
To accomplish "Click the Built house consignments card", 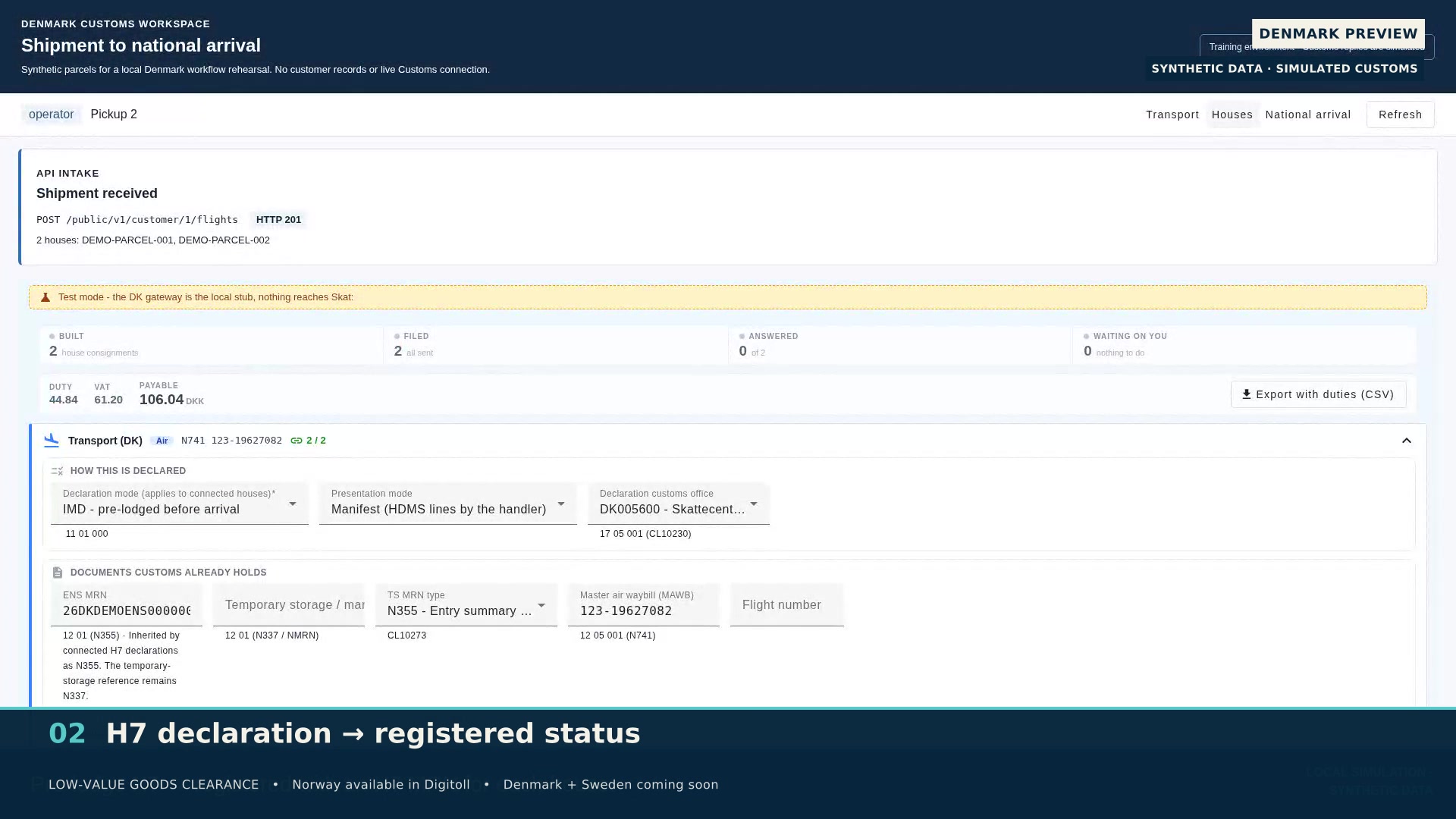I will point(212,345).
